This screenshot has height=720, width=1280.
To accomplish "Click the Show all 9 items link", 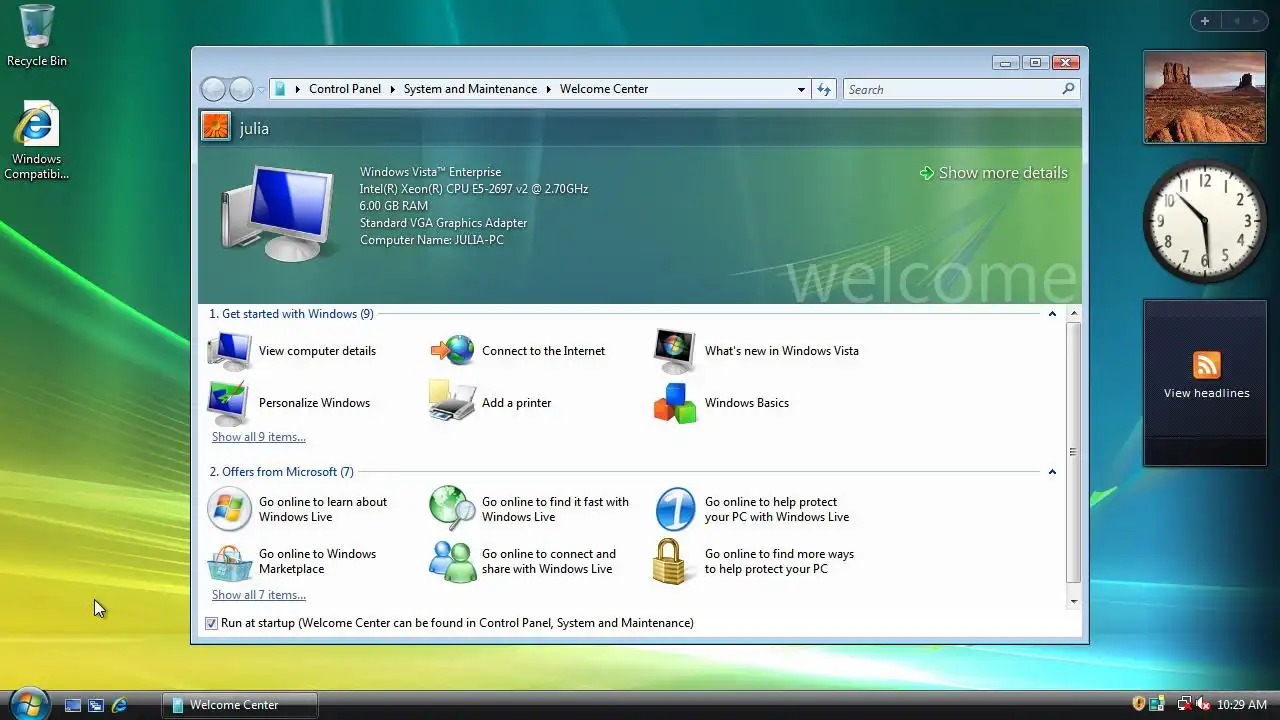I will tap(259, 437).
